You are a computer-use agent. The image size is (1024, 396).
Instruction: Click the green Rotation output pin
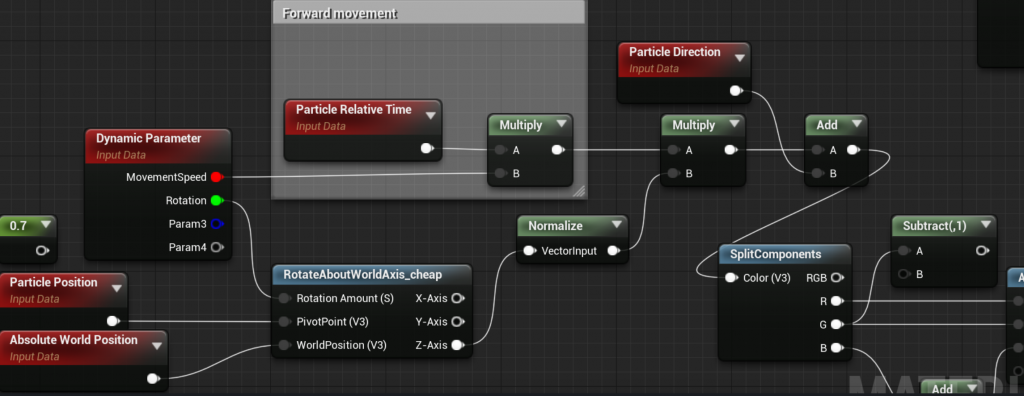[217, 201]
